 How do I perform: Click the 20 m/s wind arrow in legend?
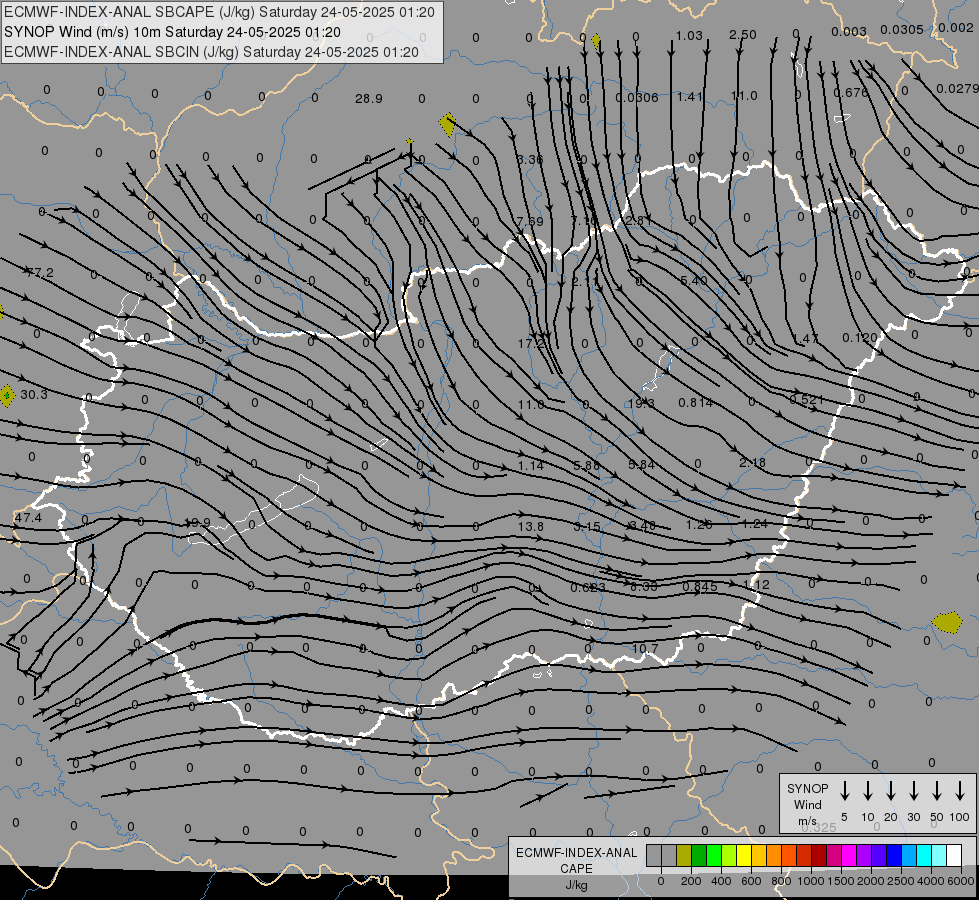891,790
